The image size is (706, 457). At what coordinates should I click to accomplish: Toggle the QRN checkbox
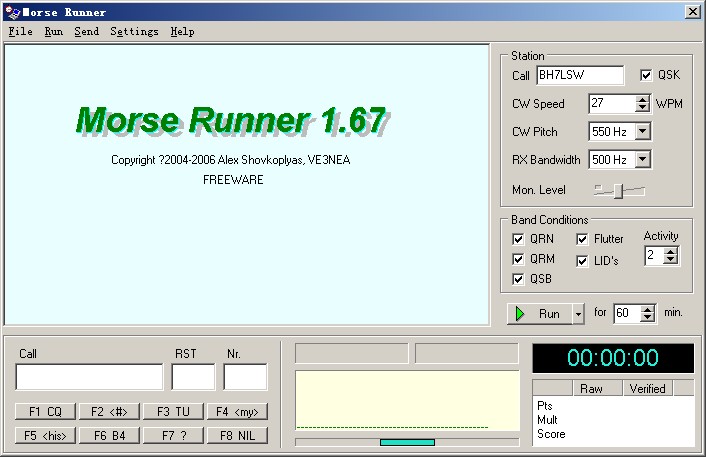click(518, 239)
